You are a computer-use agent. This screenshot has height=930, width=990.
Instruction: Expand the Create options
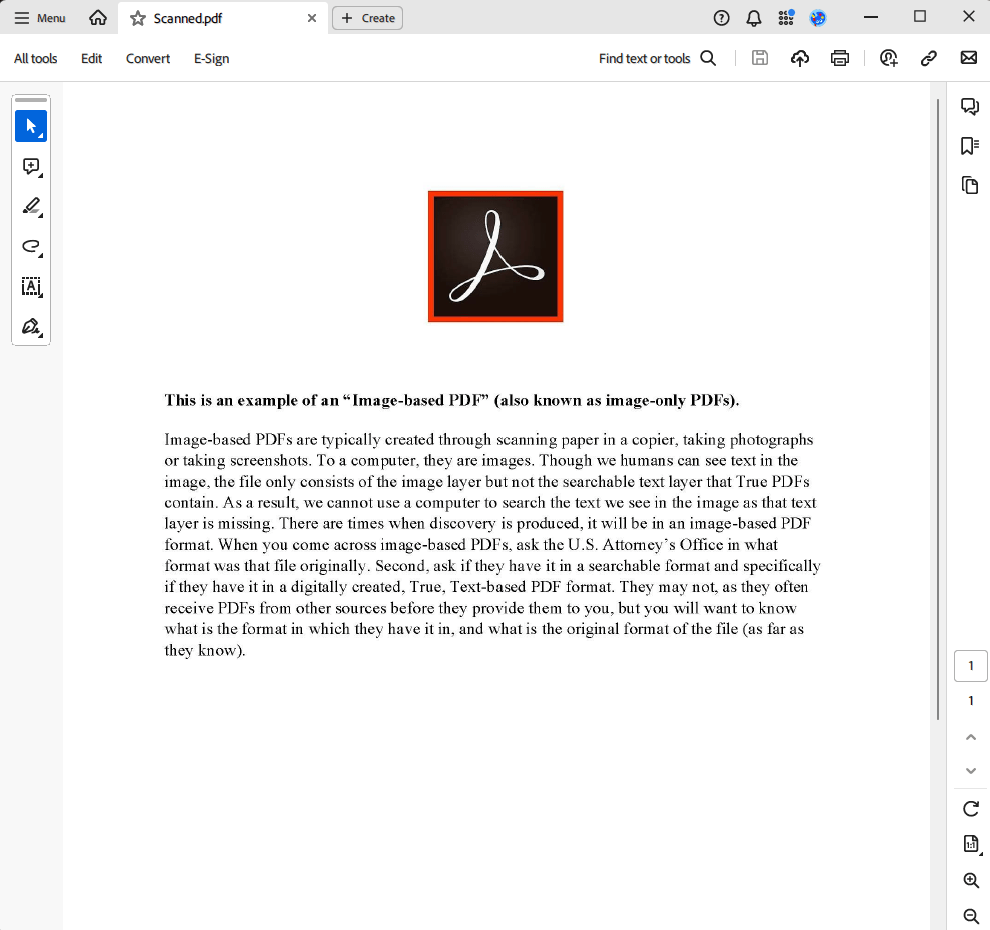367,17
